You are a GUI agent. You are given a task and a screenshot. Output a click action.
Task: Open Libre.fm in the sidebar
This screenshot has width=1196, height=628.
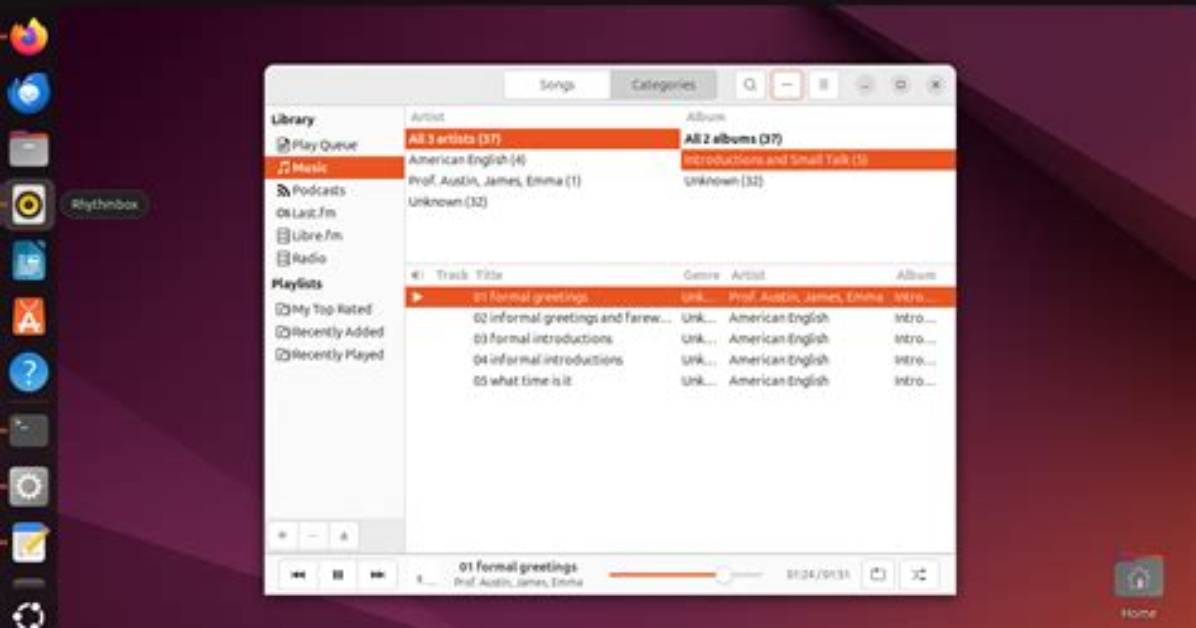click(x=335, y=236)
